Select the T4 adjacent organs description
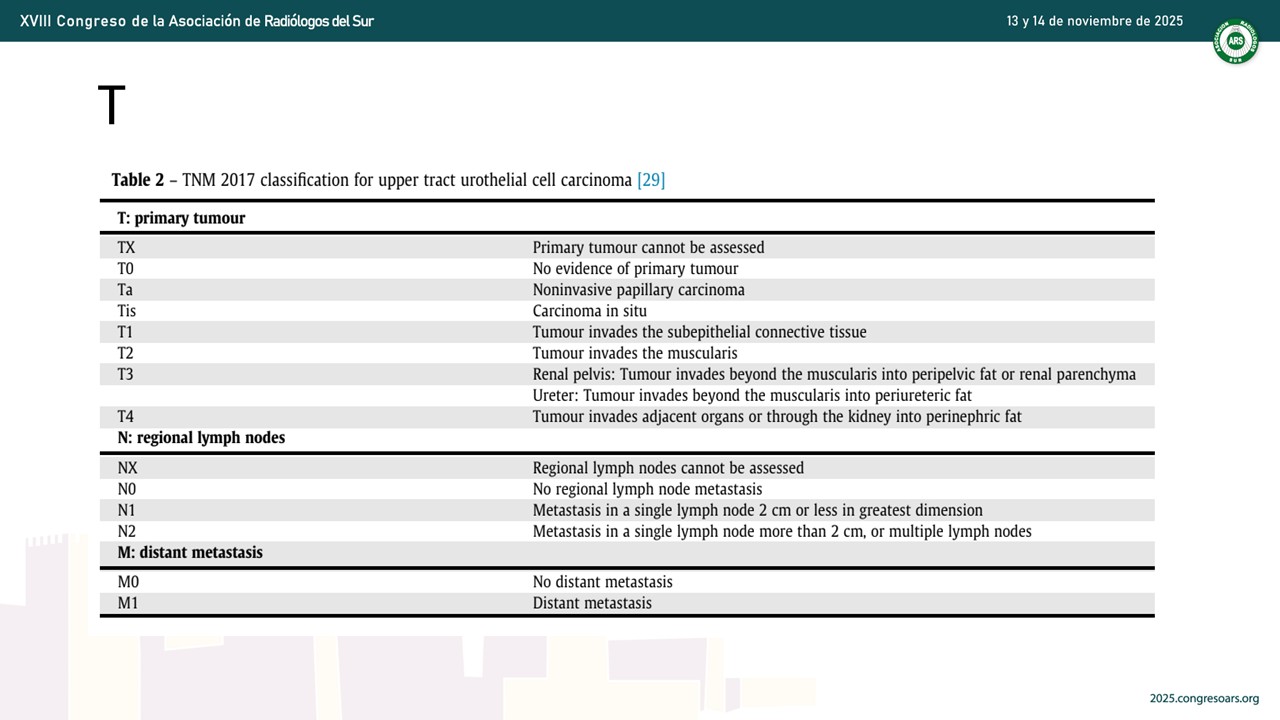 777,417
